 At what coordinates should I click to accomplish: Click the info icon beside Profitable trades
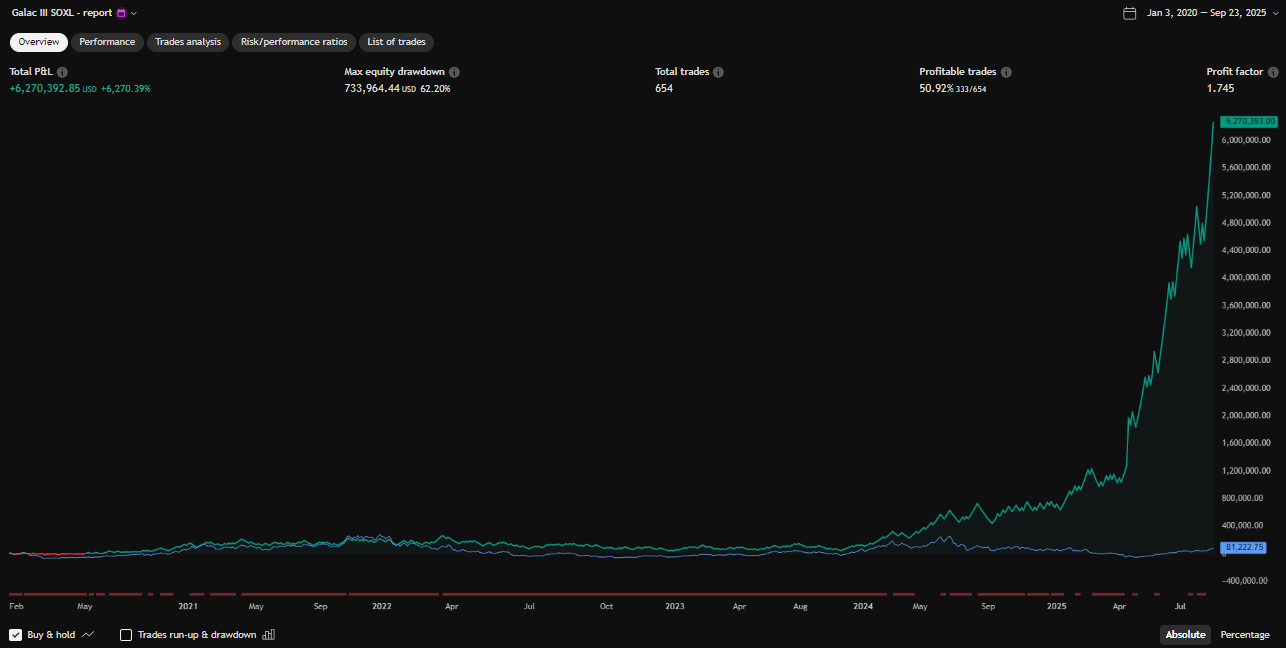pos(1006,73)
